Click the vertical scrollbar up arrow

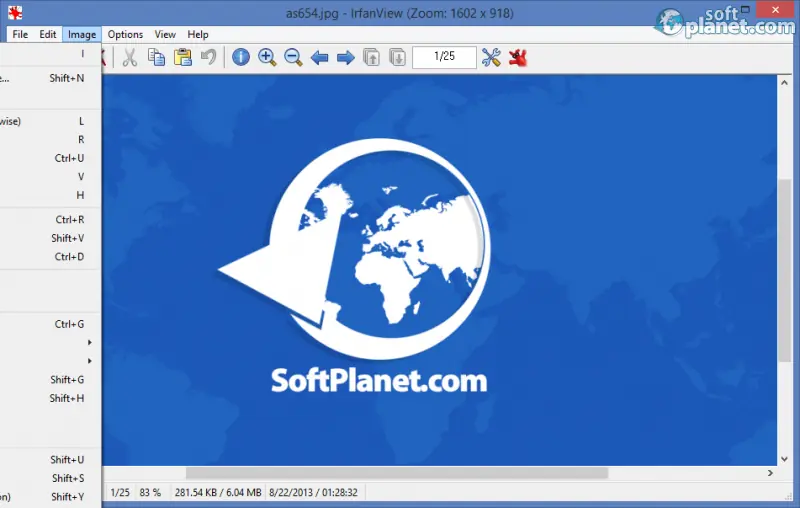[784, 82]
